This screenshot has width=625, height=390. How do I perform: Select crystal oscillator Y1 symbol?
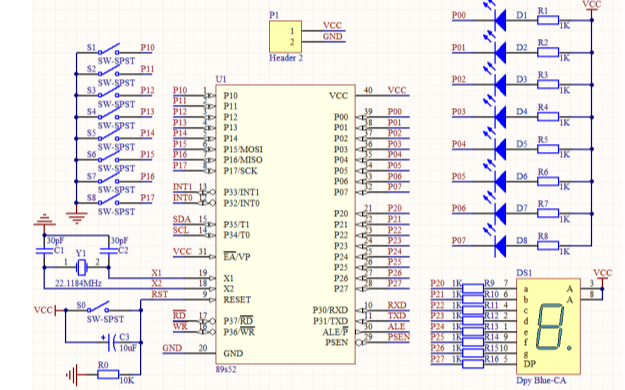[x=81, y=267]
